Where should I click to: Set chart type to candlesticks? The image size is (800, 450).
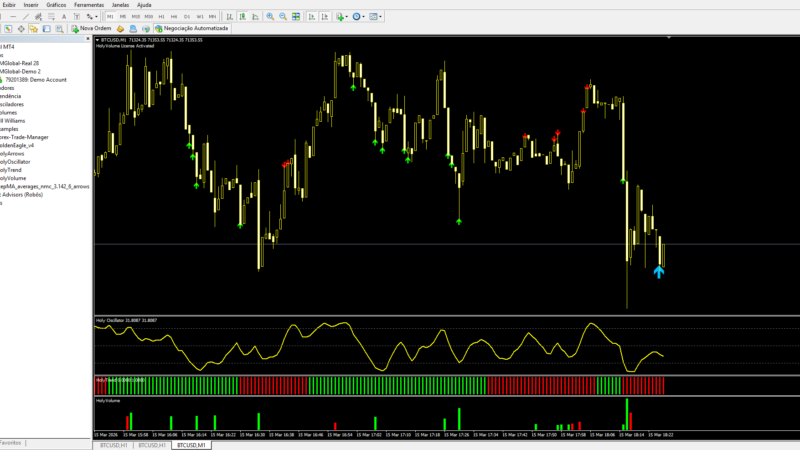click(242, 16)
